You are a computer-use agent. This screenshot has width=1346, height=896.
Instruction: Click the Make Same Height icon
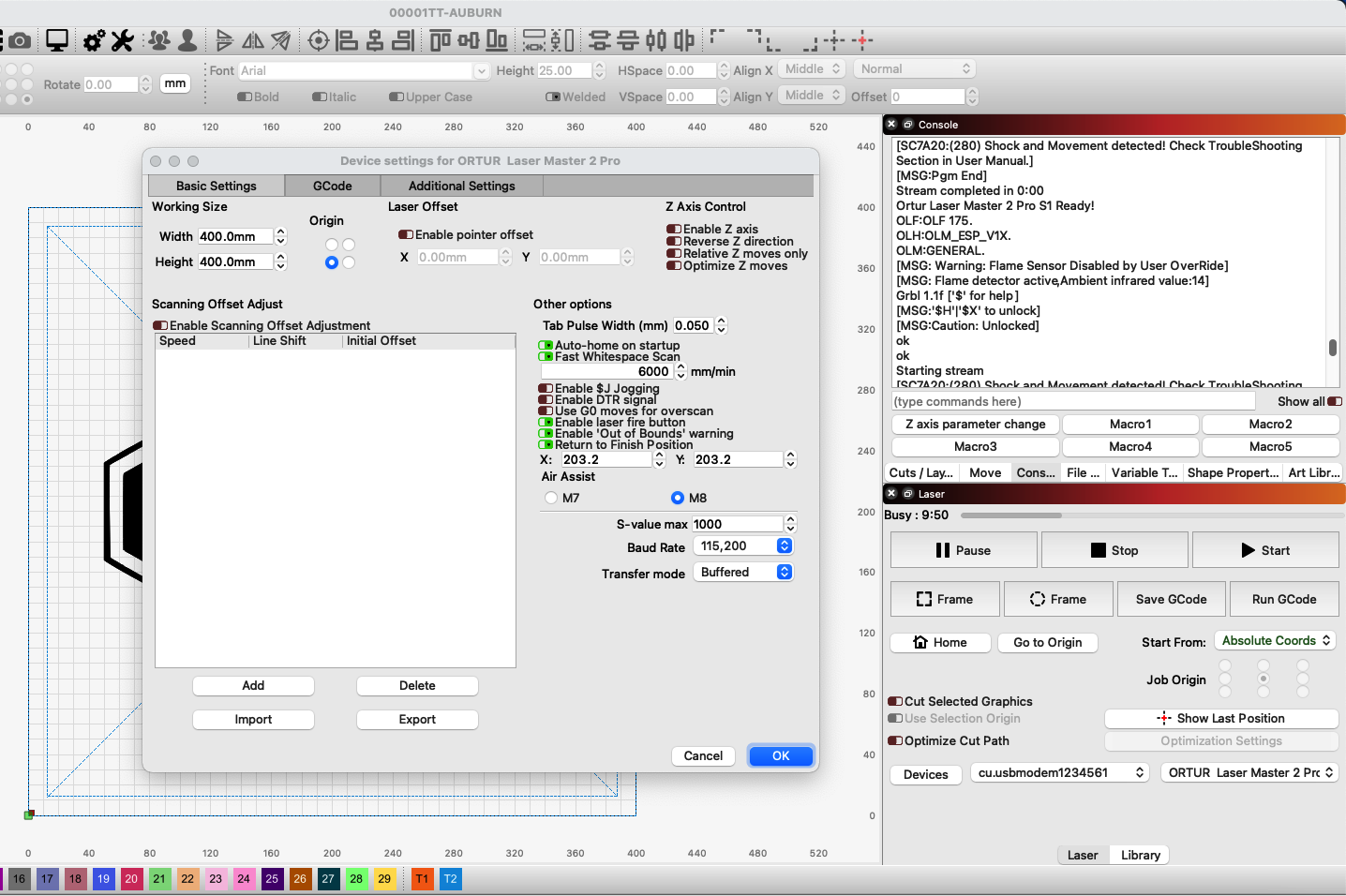tap(562, 40)
